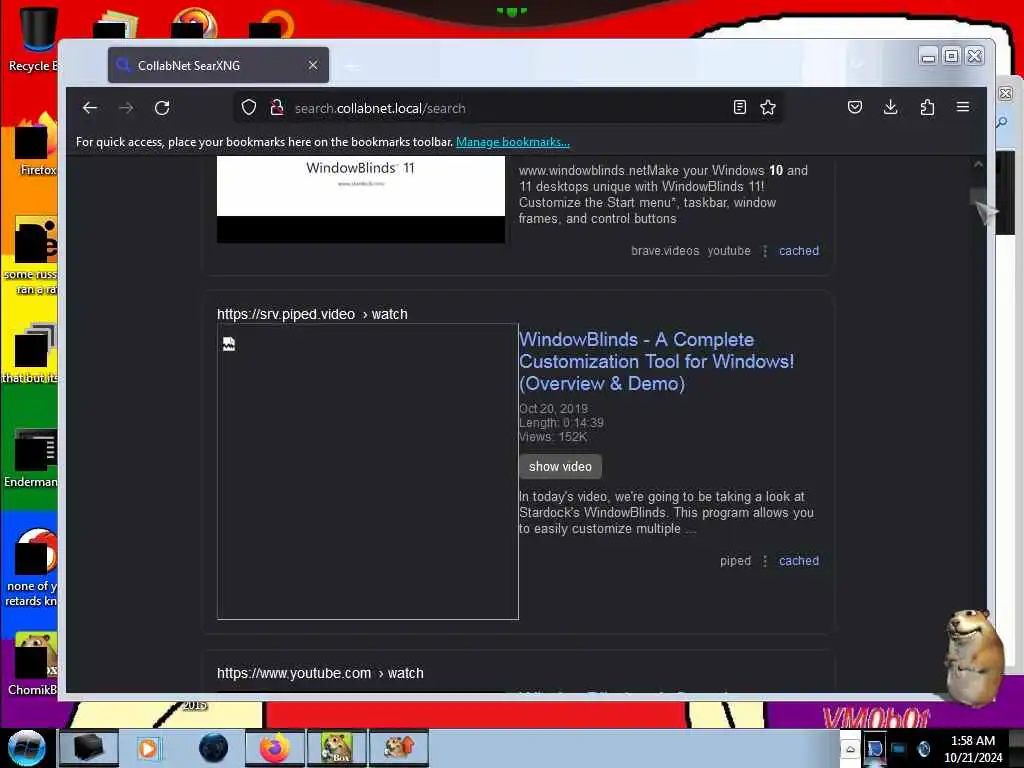
Task: Click the show video button
Action: (x=560, y=466)
